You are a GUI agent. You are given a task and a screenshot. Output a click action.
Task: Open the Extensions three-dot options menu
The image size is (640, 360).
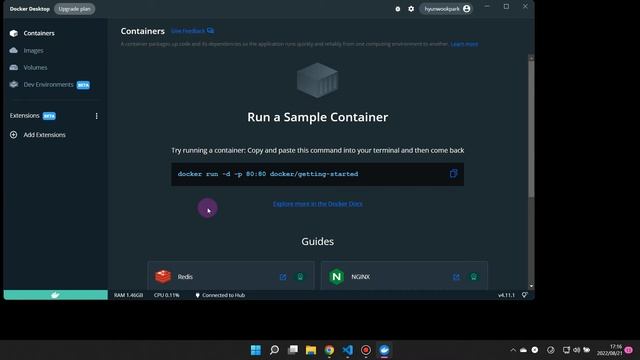pyautogui.click(x=96, y=116)
